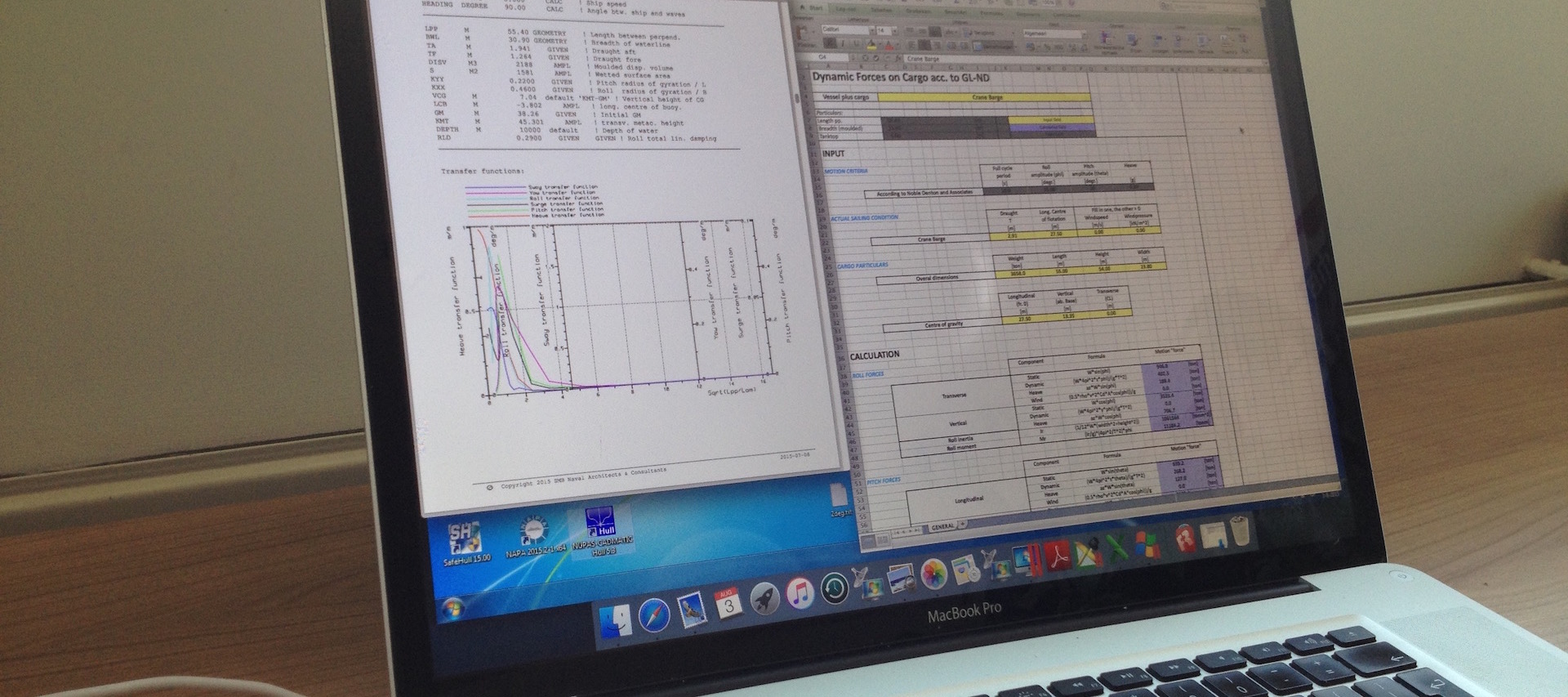Open the red Toolbox app in the Dock
The height and width of the screenshot is (697, 1568).
tap(1185, 538)
